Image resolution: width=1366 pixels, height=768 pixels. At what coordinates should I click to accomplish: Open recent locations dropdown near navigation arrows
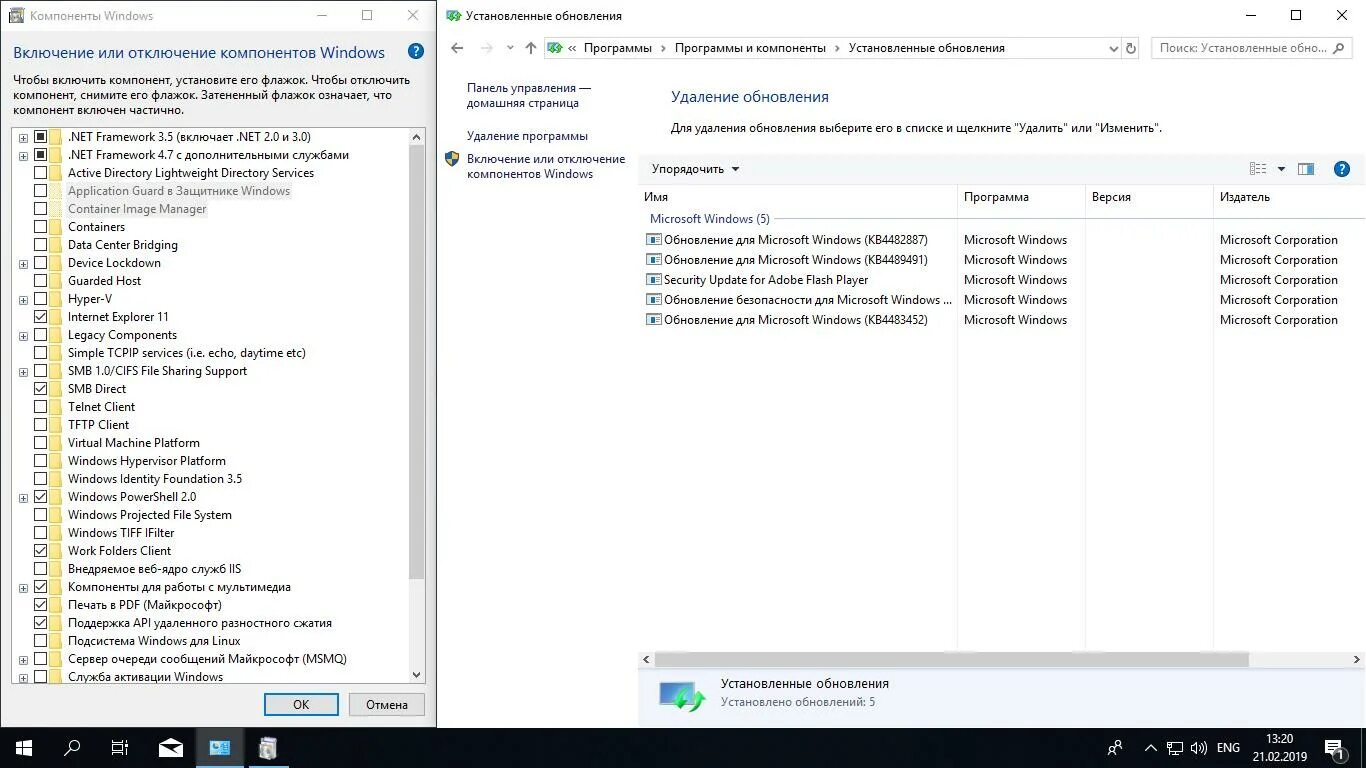pyautogui.click(x=510, y=48)
